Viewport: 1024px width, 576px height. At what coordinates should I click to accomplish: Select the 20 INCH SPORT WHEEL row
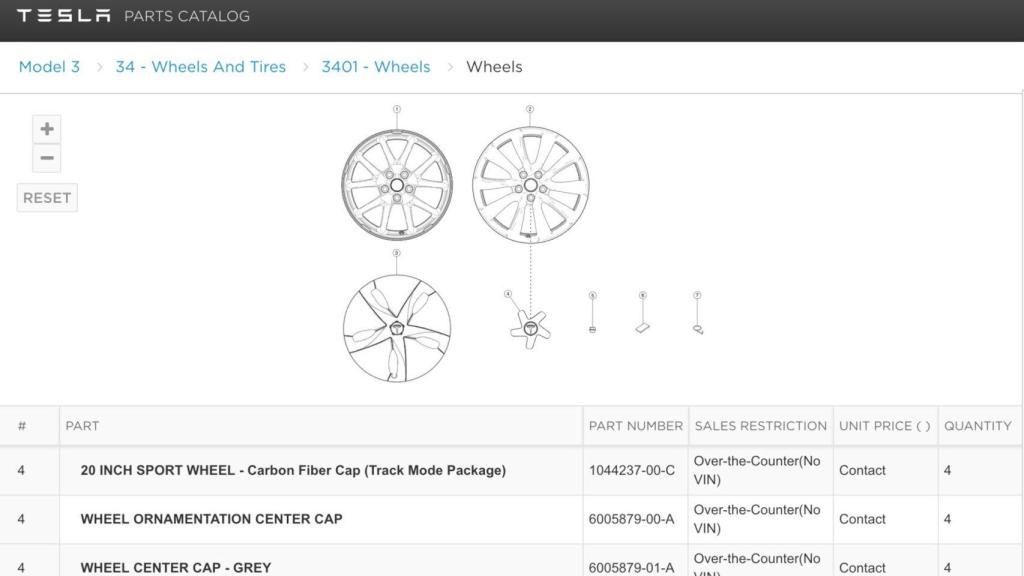pos(293,471)
